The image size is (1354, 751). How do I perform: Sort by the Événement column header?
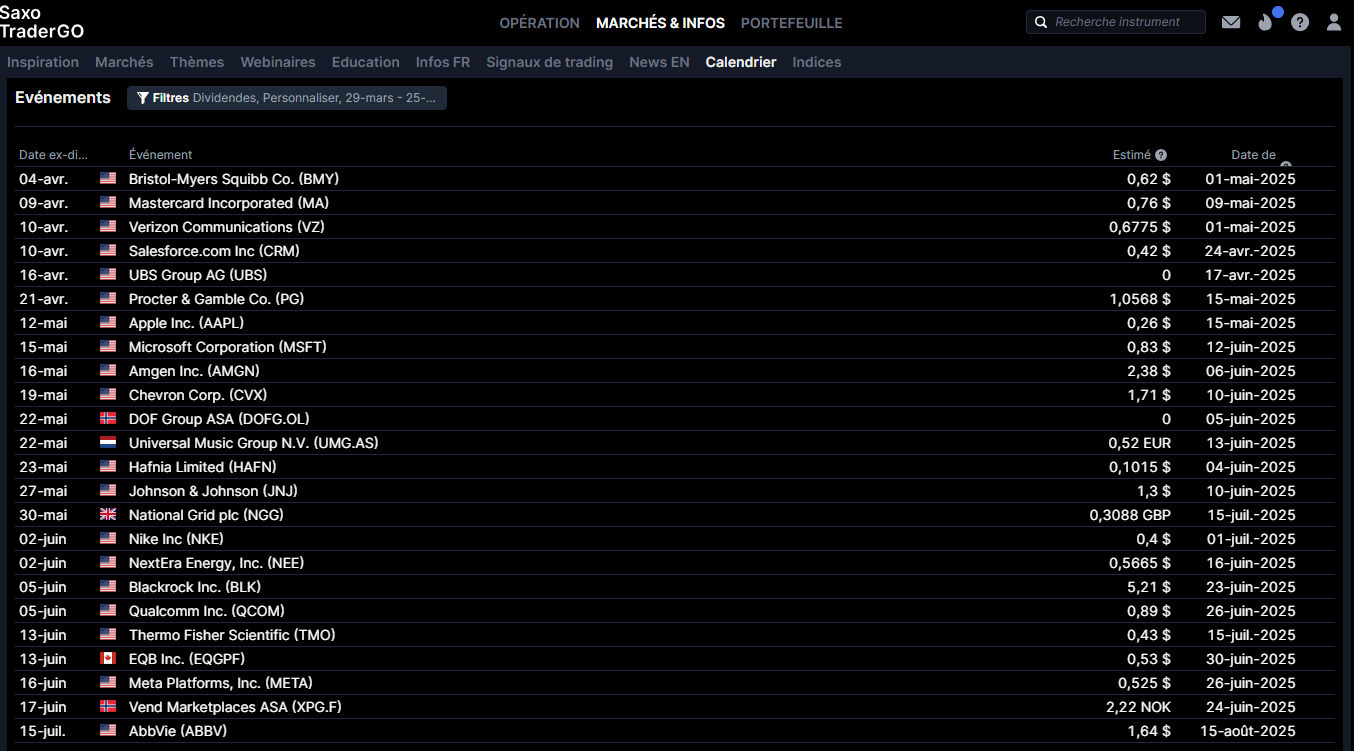[161, 155]
